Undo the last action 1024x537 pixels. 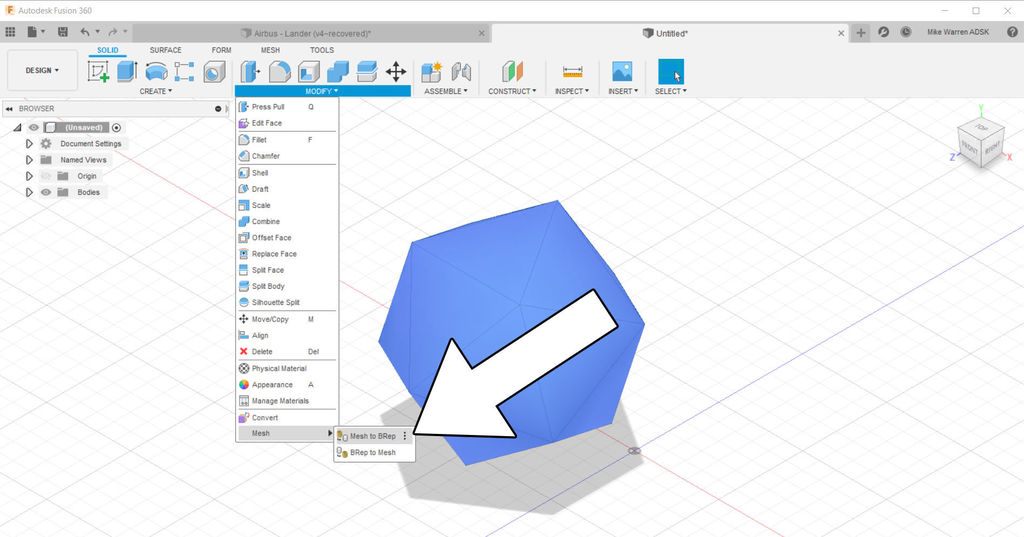(85, 31)
